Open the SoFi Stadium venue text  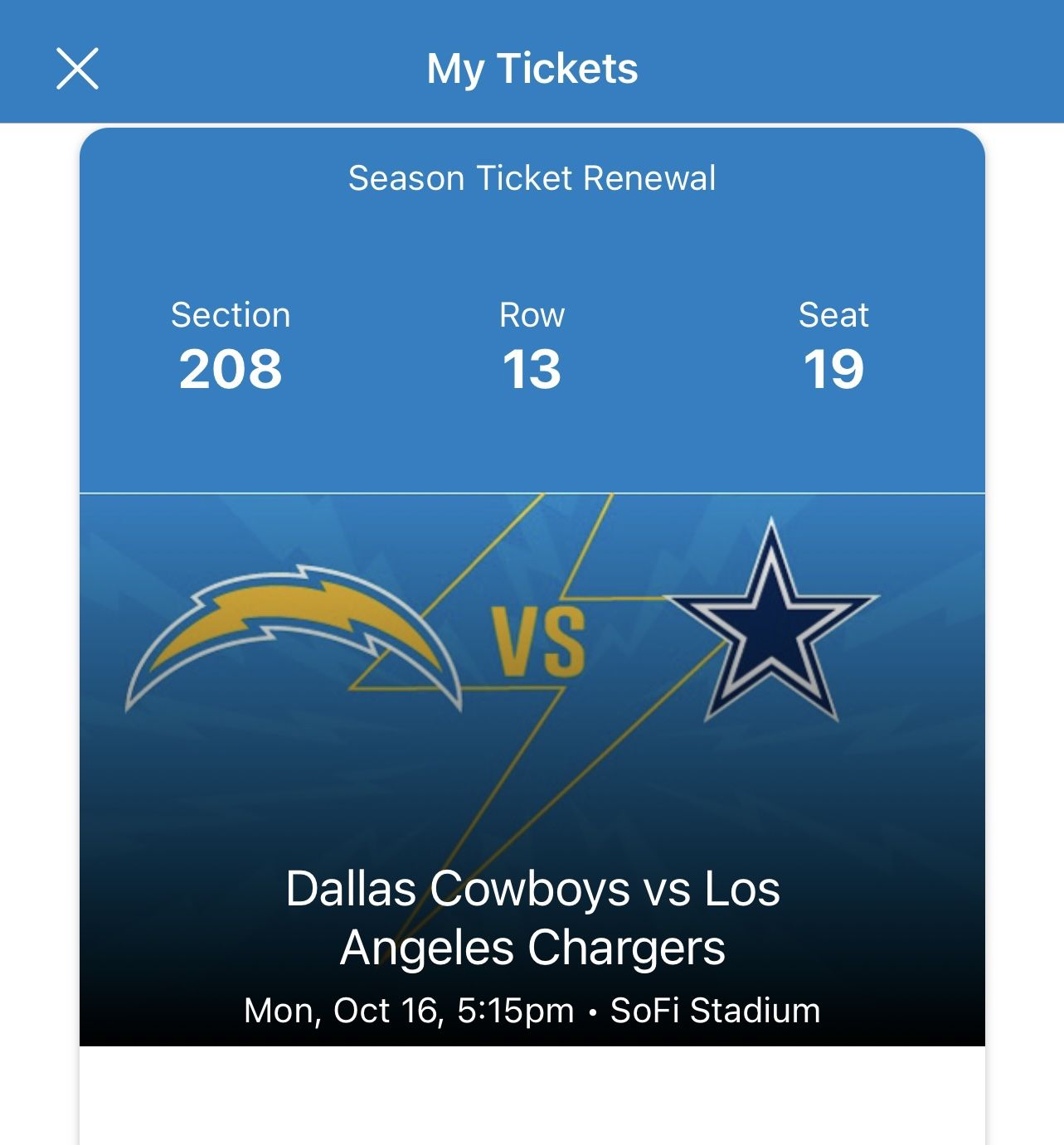tap(715, 1011)
